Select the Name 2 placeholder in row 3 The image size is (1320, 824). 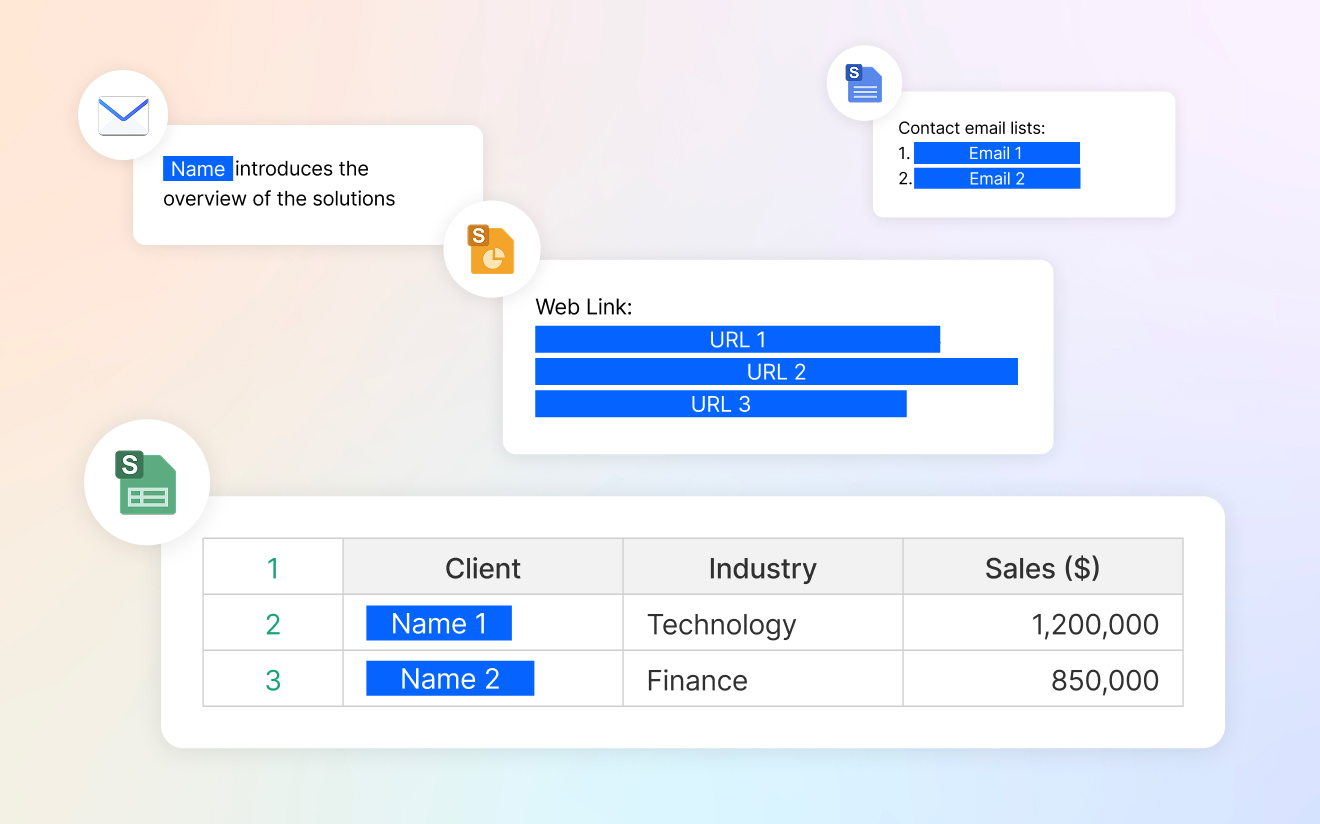(450, 677)
